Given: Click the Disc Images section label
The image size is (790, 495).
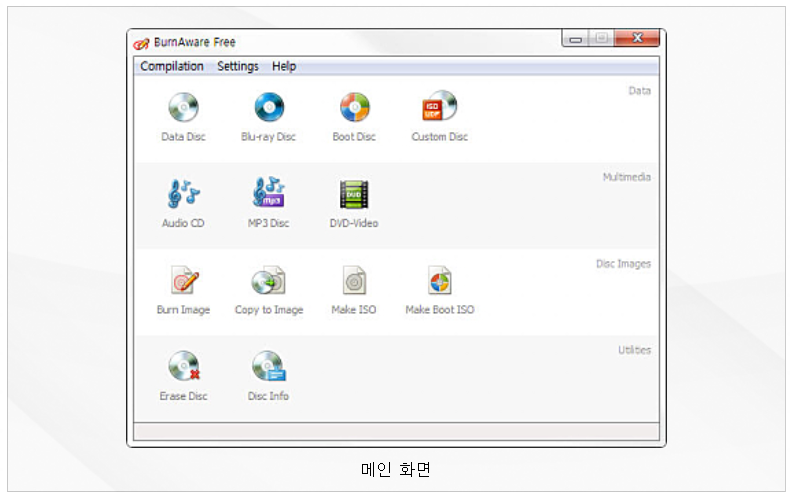Looking at the screenshot, I should pos(623,264).
